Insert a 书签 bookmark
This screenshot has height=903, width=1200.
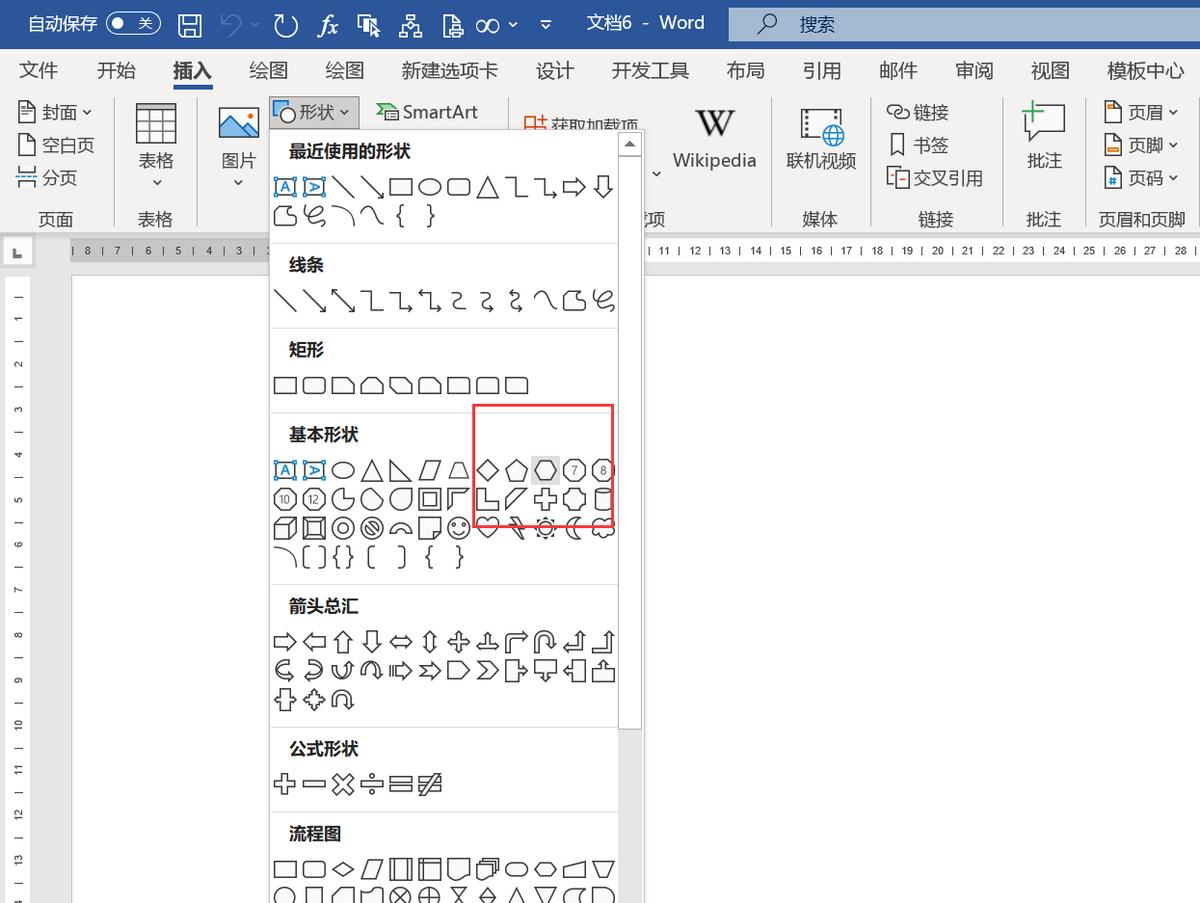[918, 145]
